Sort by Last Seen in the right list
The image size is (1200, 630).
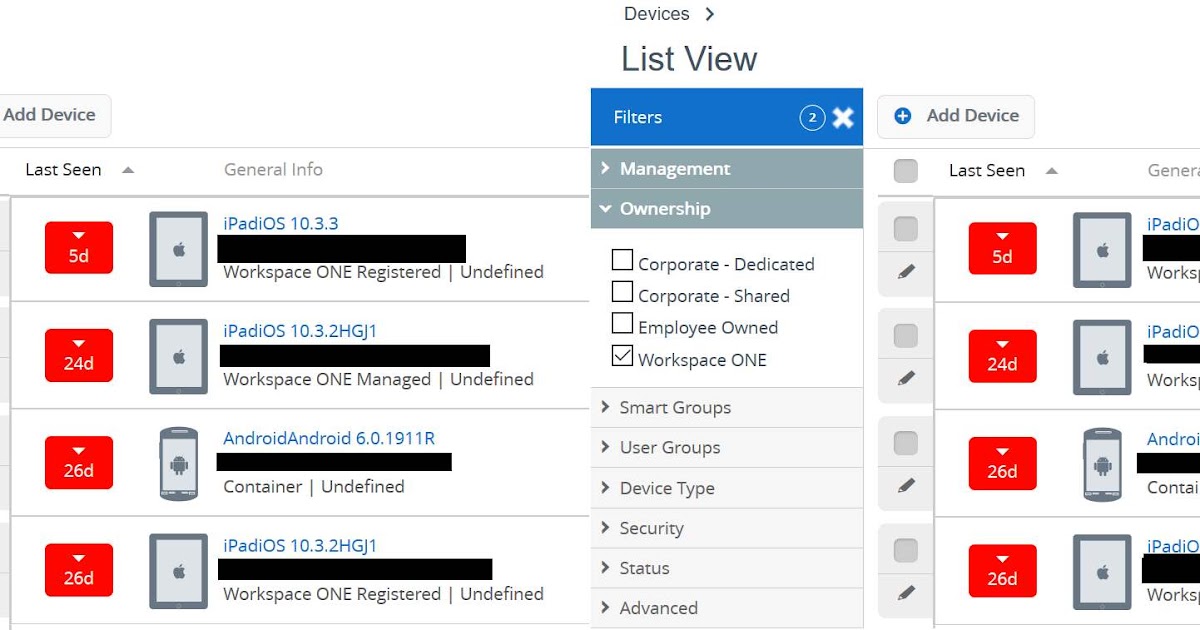click(1003, 171)
